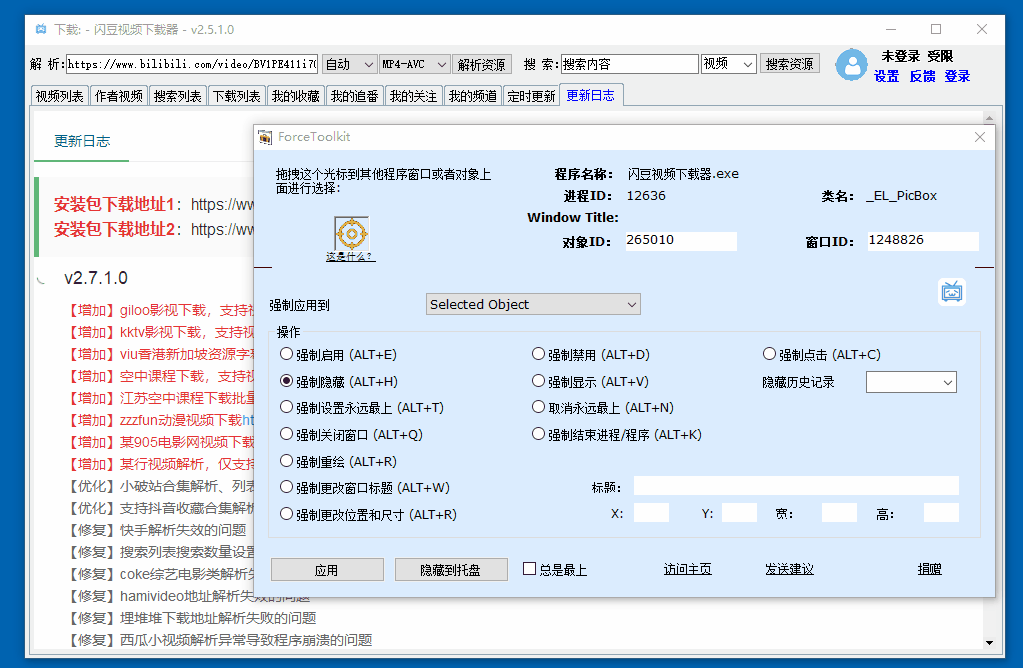Click the user avatar icon near 未登录
This screenshot has height=668, width=1023.
coord(851,65)
